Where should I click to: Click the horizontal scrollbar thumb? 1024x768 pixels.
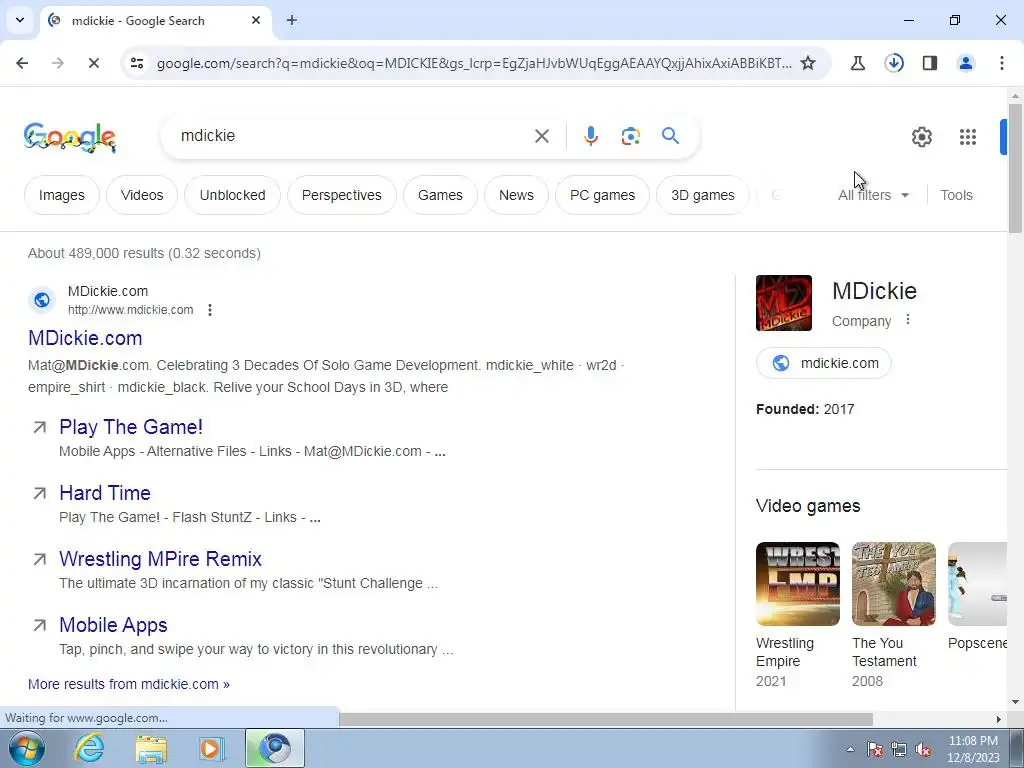pos(606,719)
